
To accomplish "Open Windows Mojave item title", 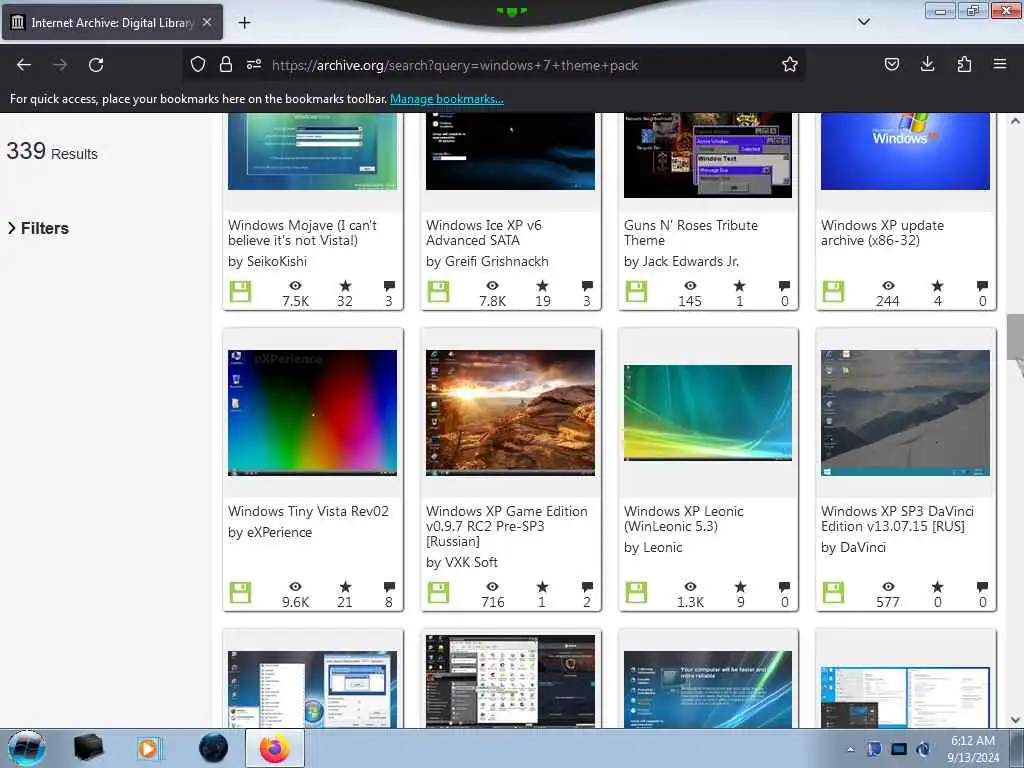I will click(x=302, y=232).
